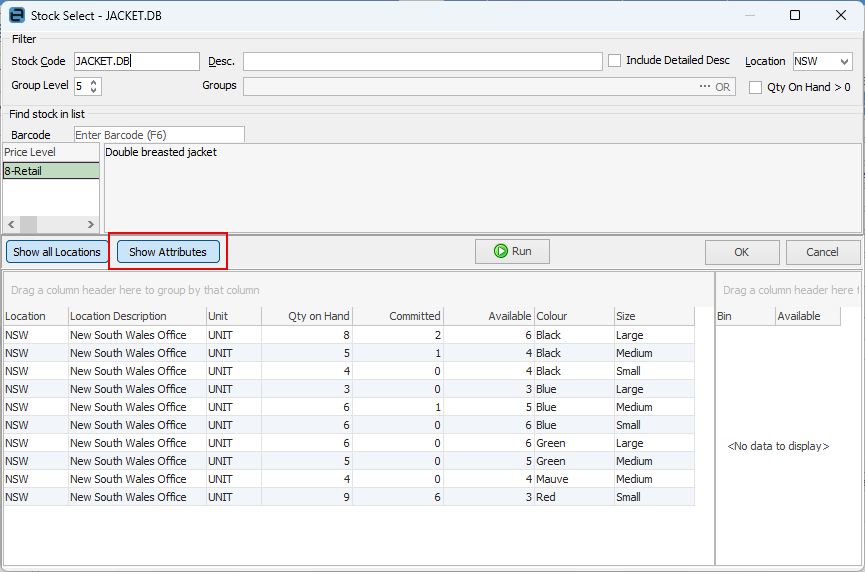Confirm selection with OK button
865x572 pixels.
click(742, 252)
